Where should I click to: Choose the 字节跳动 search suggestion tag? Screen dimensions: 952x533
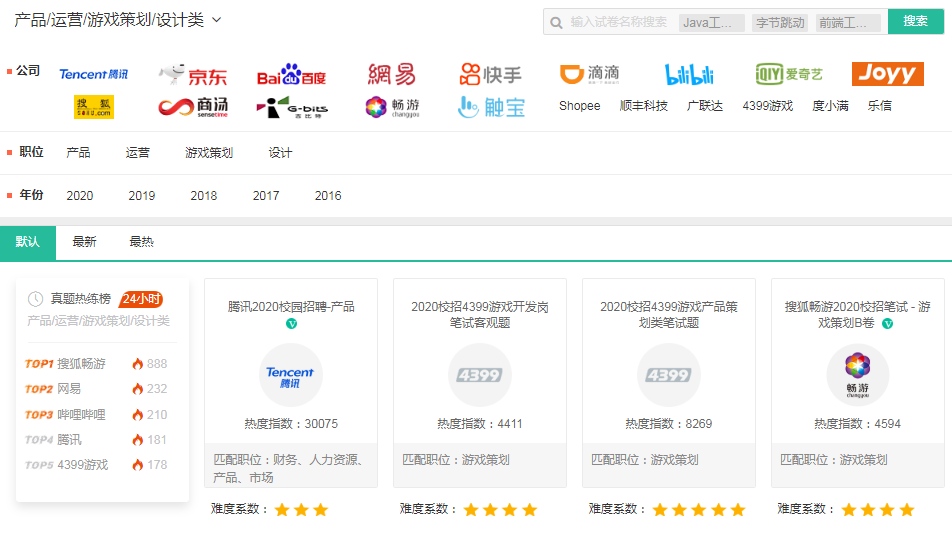[x=780, y=23]
